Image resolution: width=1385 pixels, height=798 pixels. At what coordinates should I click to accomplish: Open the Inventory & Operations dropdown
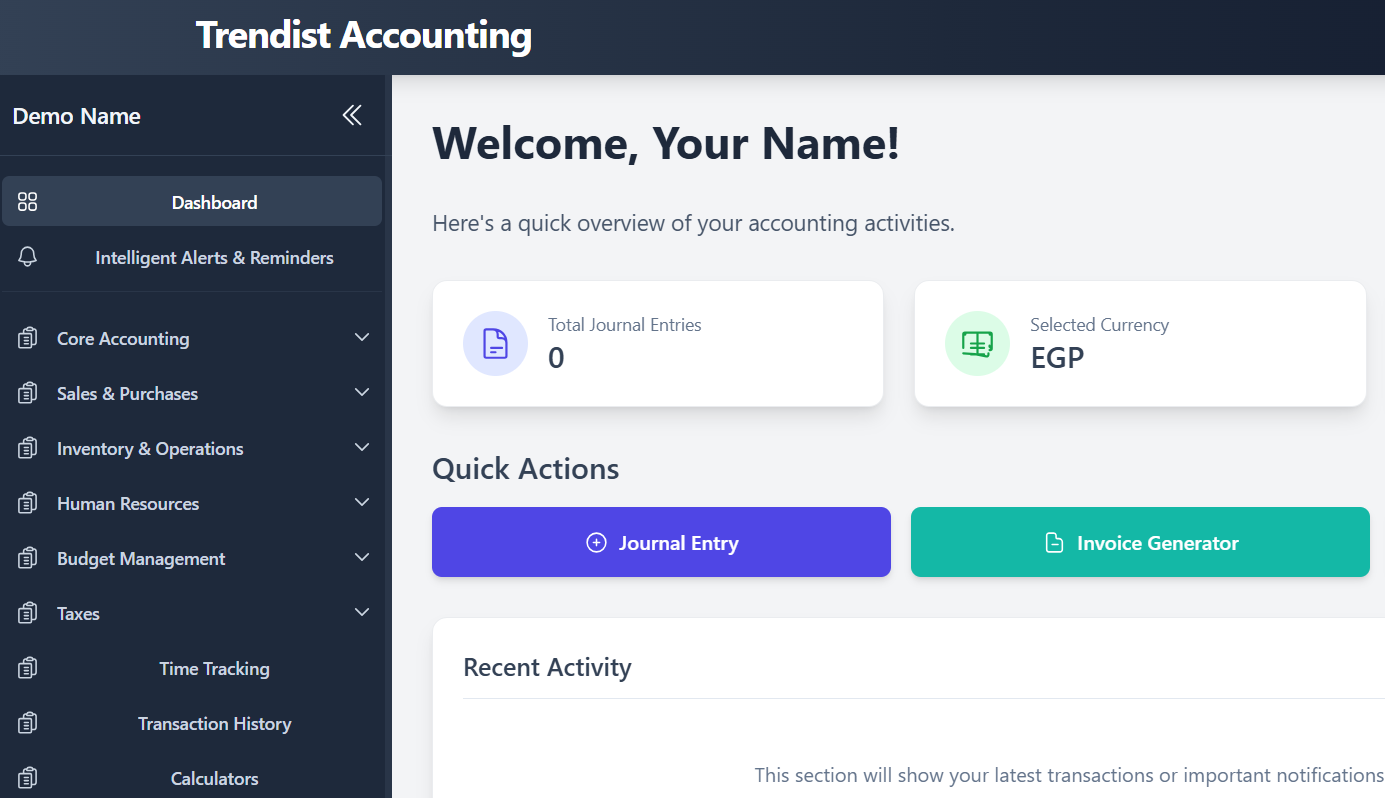click(361, 447)
